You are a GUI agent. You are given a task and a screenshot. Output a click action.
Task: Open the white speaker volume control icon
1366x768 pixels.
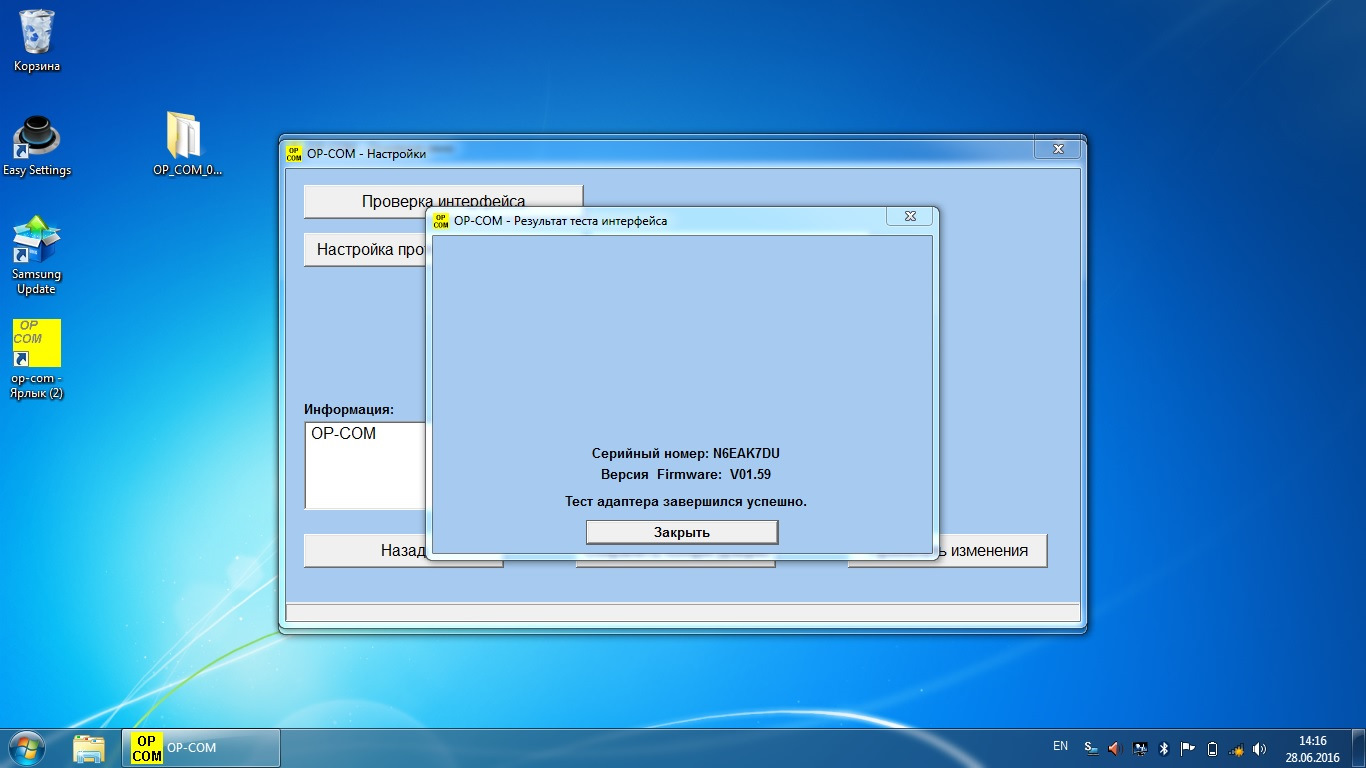tap(1260, 748)
